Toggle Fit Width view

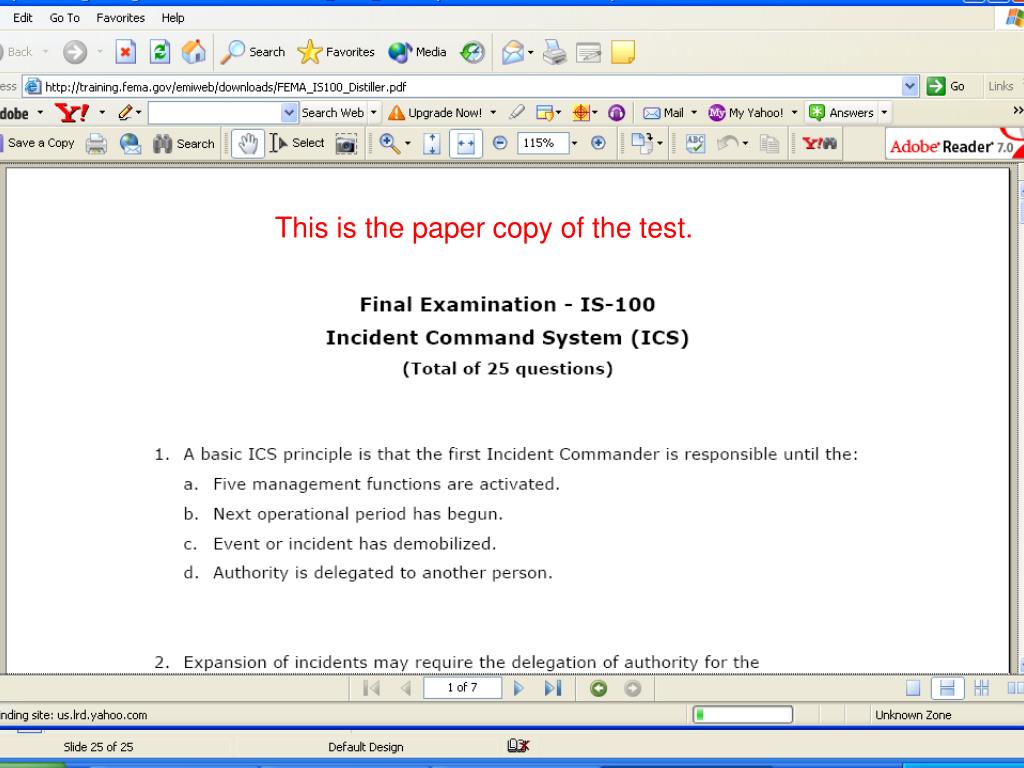[466, 144]
